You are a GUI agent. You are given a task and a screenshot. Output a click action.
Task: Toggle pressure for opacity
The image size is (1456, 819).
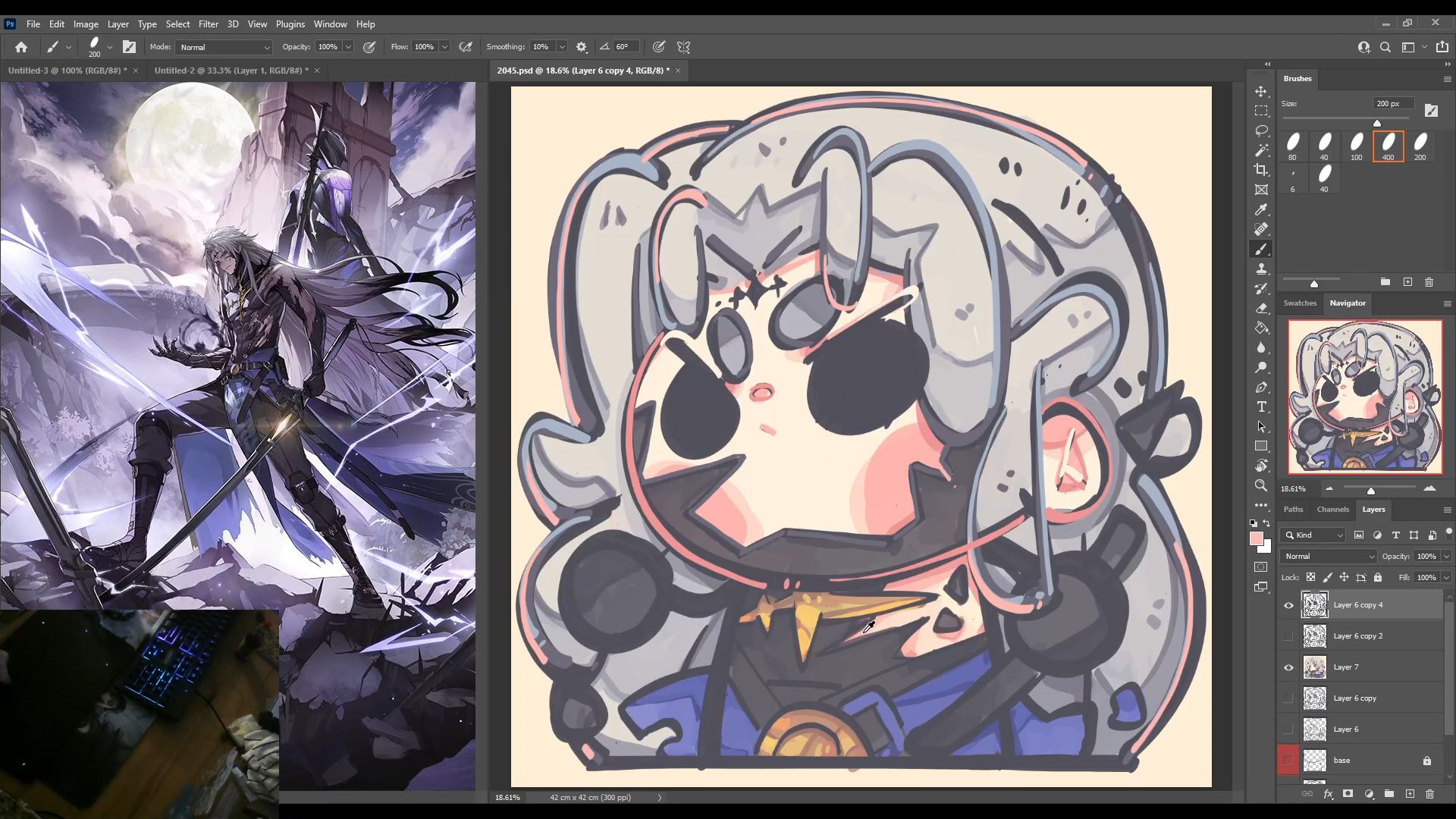369,47
